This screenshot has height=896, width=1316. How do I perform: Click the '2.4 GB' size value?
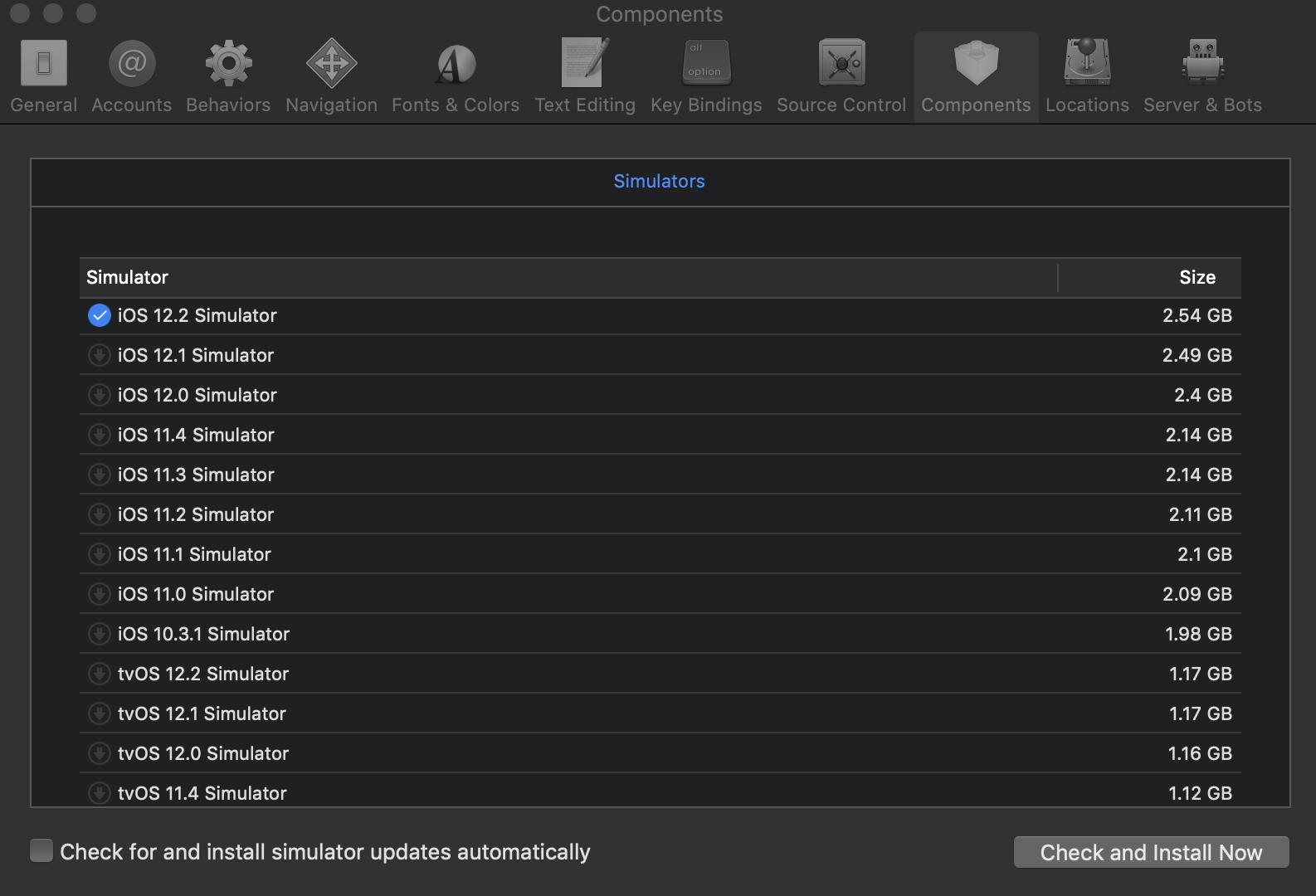(x=1203, y=395)
